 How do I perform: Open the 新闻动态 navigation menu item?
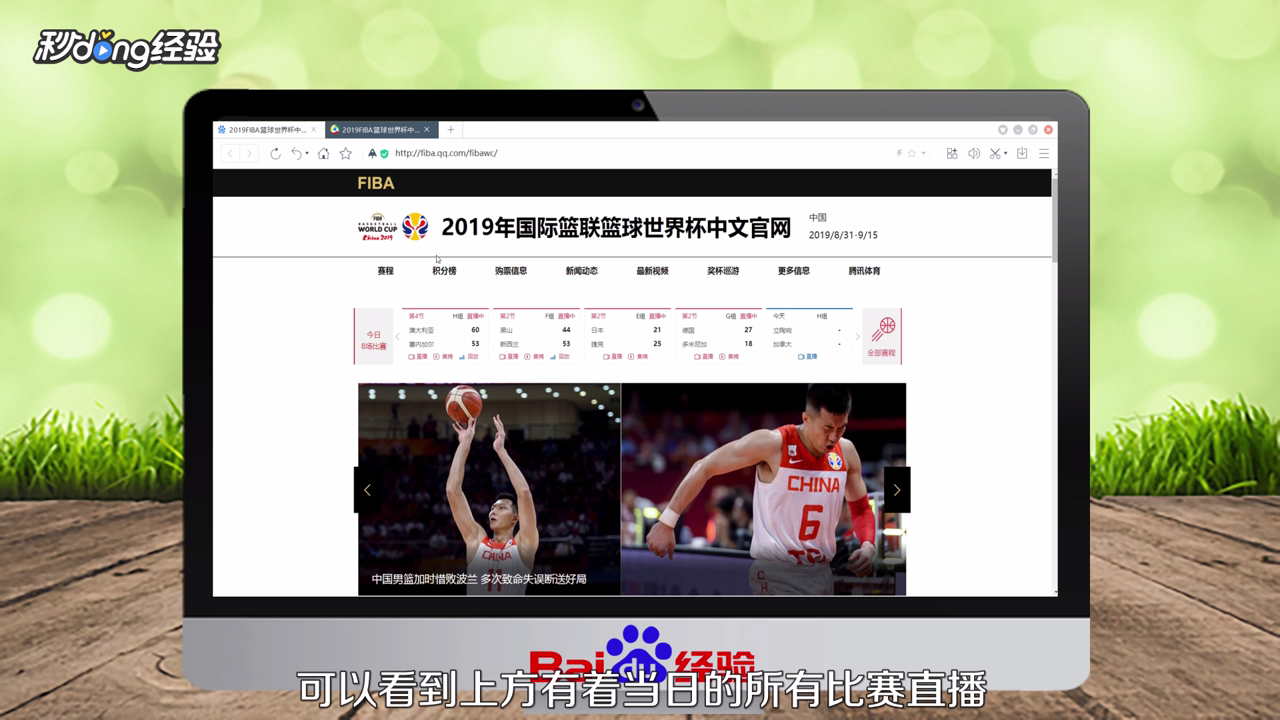[581, 271]
